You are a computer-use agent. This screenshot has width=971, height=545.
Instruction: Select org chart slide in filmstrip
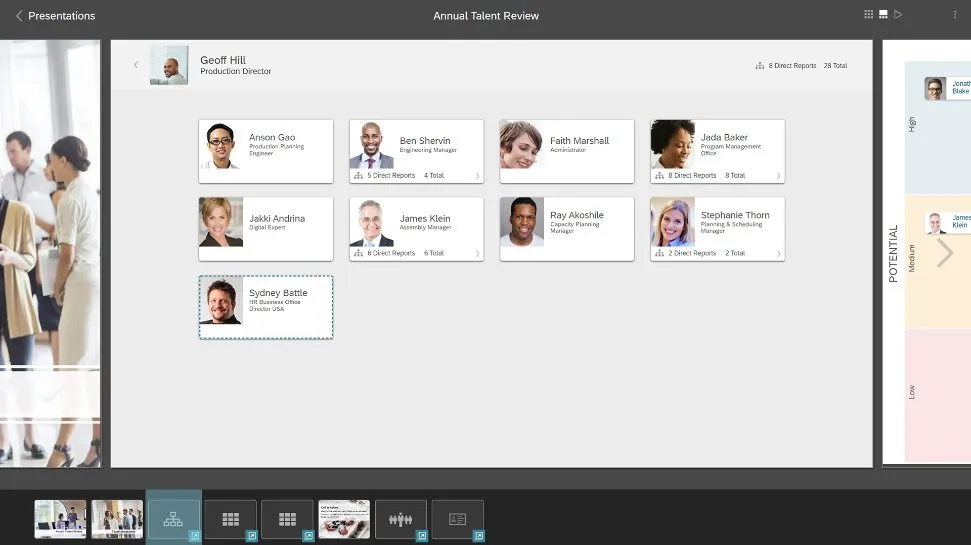(173, 519)
